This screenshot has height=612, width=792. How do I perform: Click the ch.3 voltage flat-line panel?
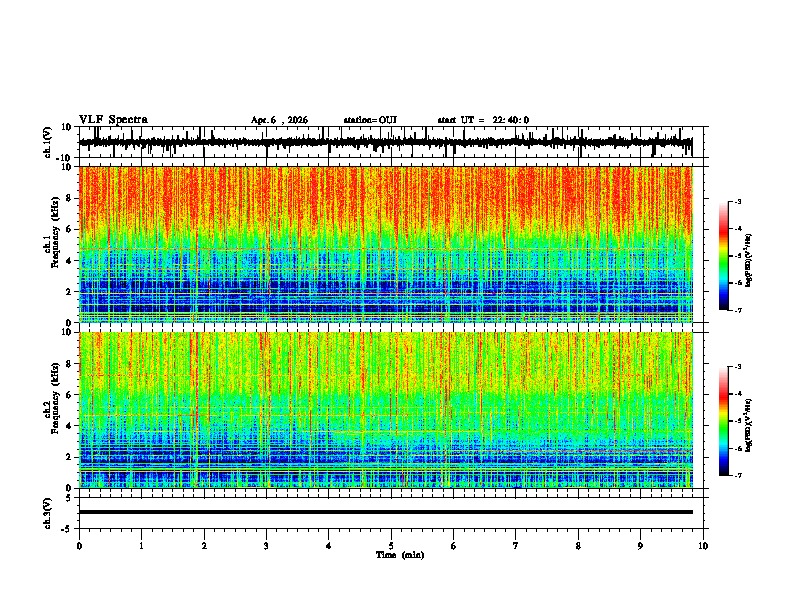(391, 513)
